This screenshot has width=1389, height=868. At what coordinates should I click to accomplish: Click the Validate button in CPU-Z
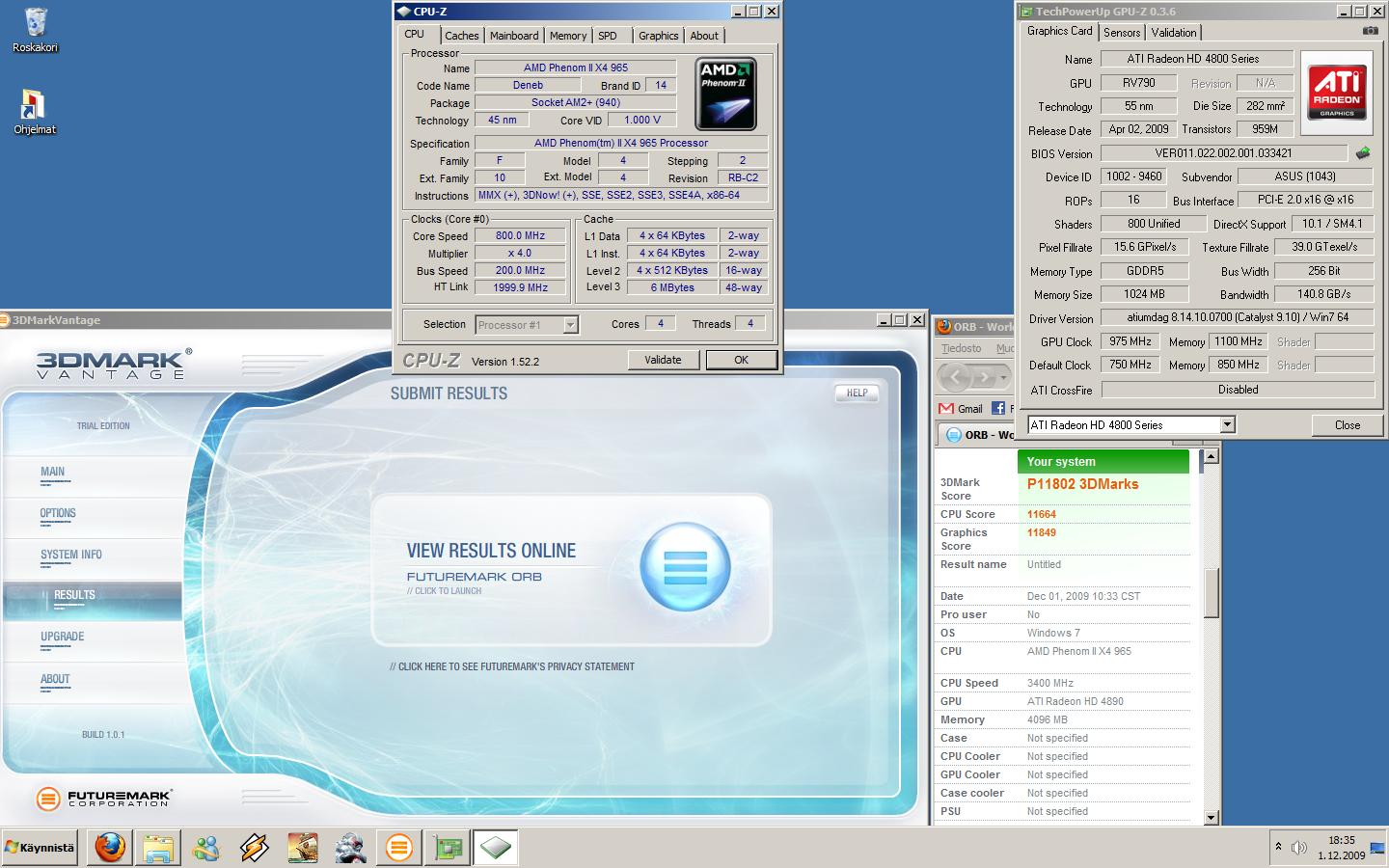tap(663, 360)
